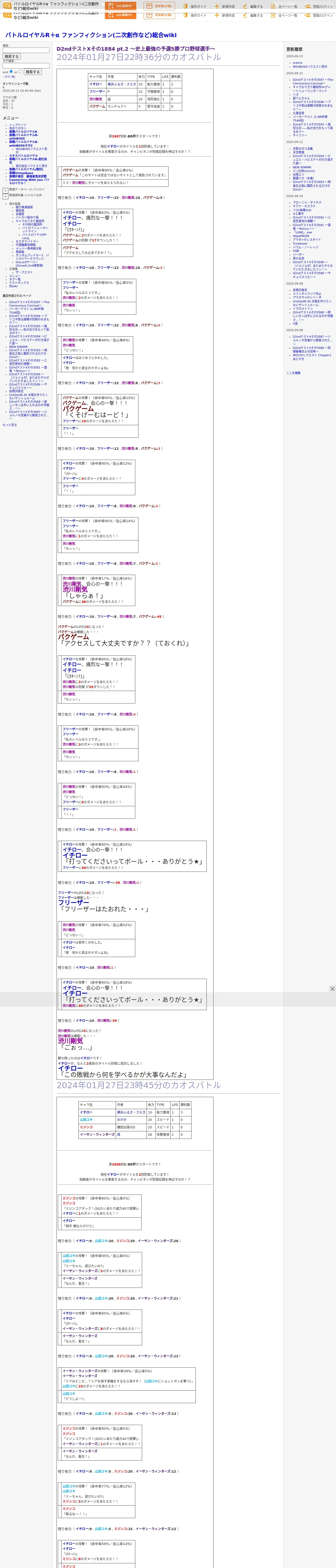Image resolution: width=336 pixels, height=1568 pixels.
Task: Focus the 検索 keyword input field
Action: coord(26,50)
